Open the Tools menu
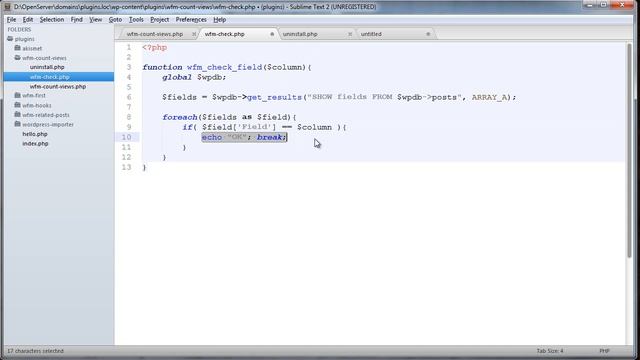The width and height of the screenshot is (640, 360). coord(136,20)
